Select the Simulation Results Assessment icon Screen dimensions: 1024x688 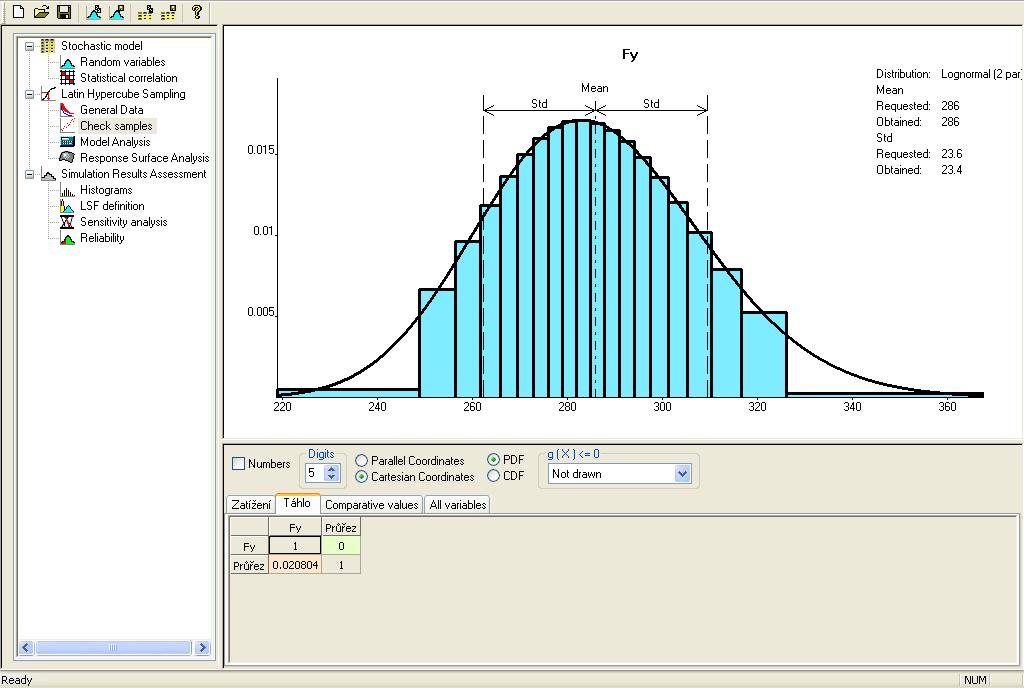pos(48,174)
